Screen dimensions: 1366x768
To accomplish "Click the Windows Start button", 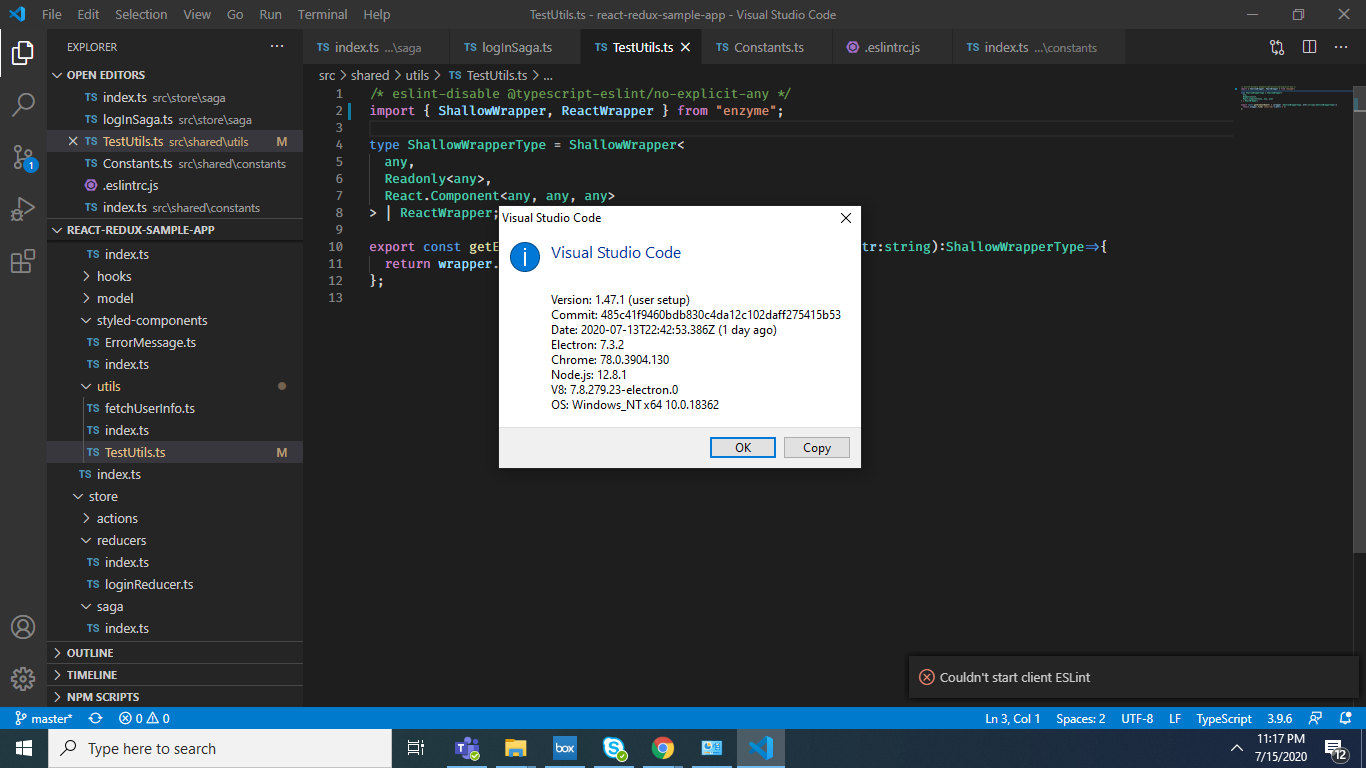I will pyautogui.click(x=24, y=748).
